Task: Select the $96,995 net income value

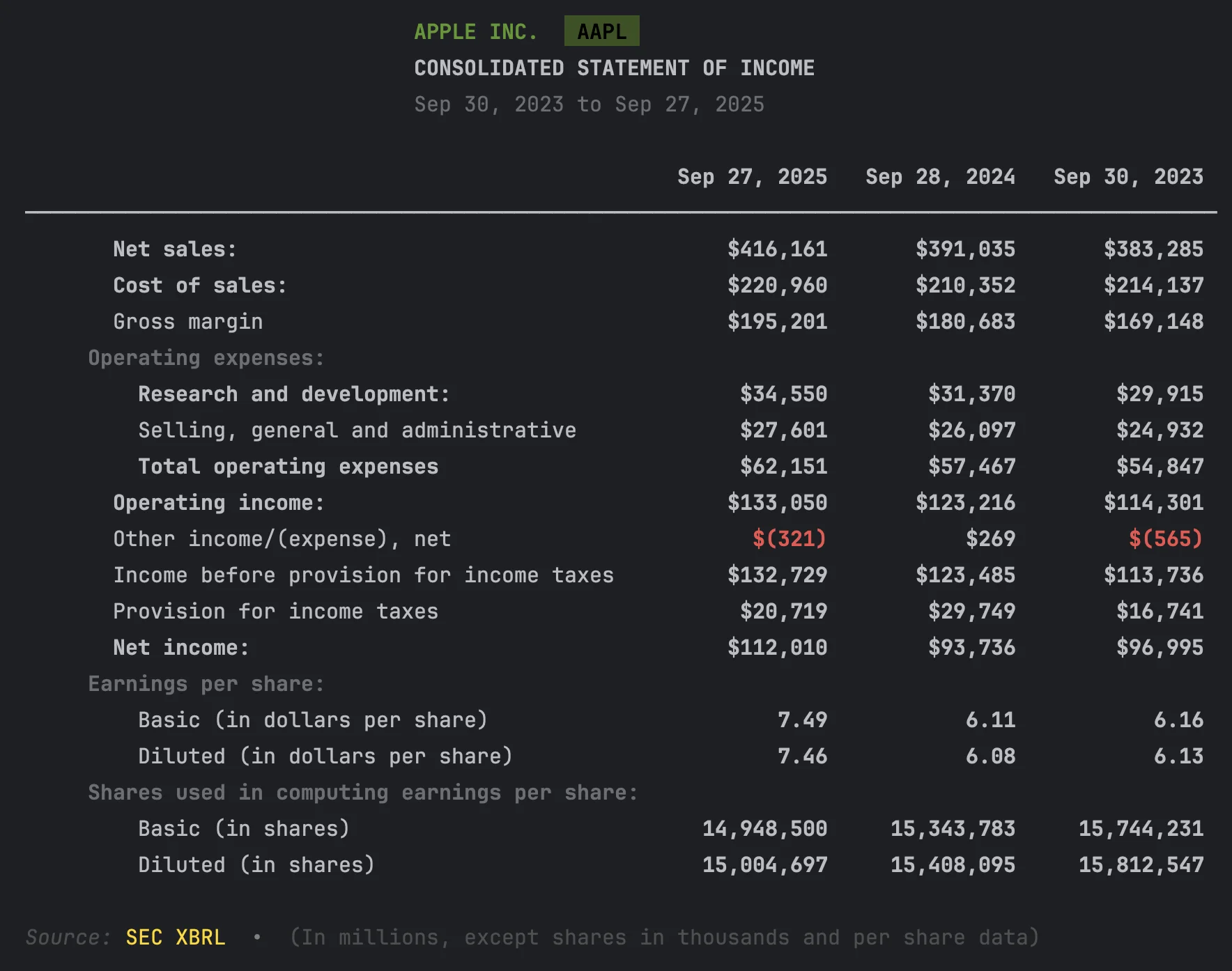Action: [x=1160, y=648]
